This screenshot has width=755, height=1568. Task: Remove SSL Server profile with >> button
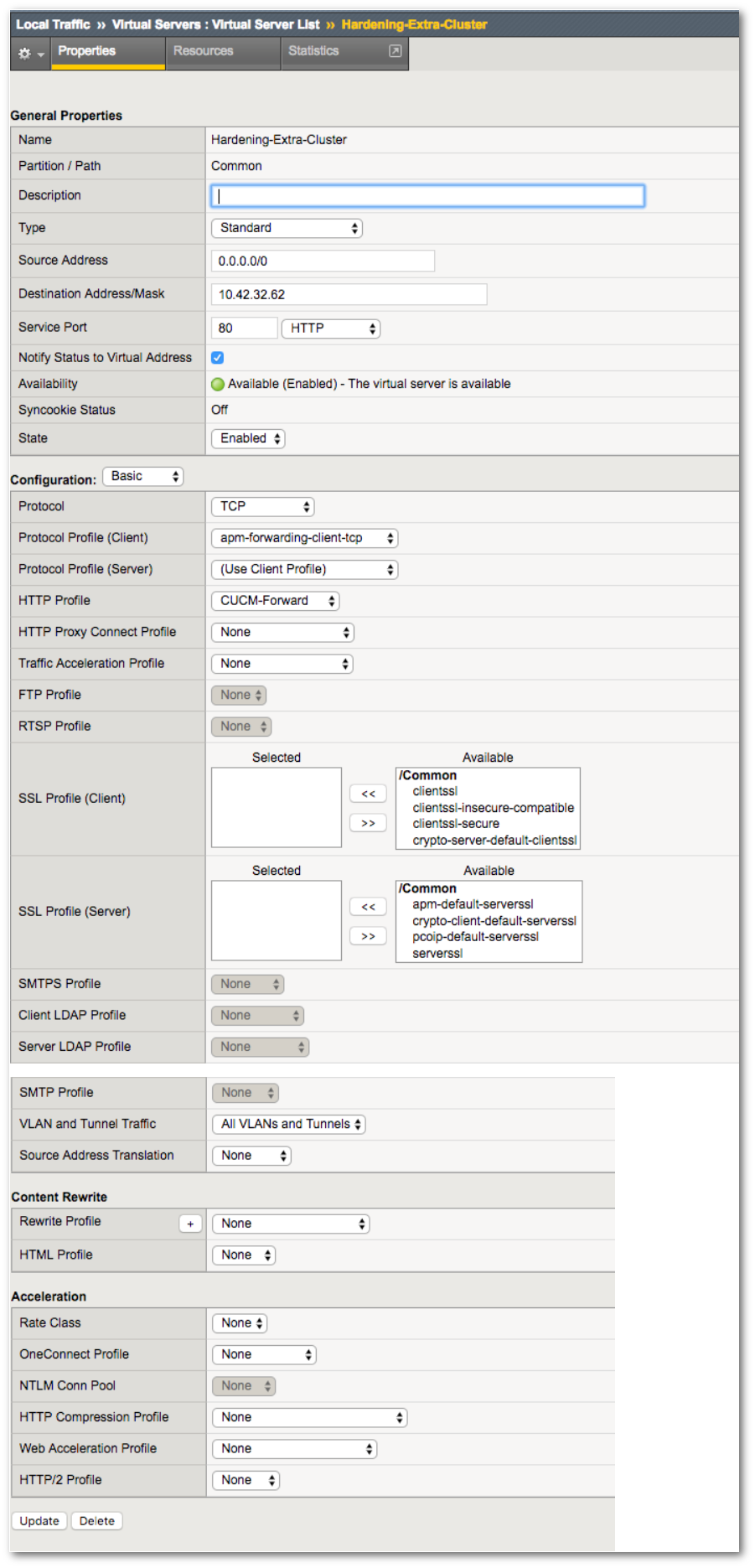click(368, 936)
